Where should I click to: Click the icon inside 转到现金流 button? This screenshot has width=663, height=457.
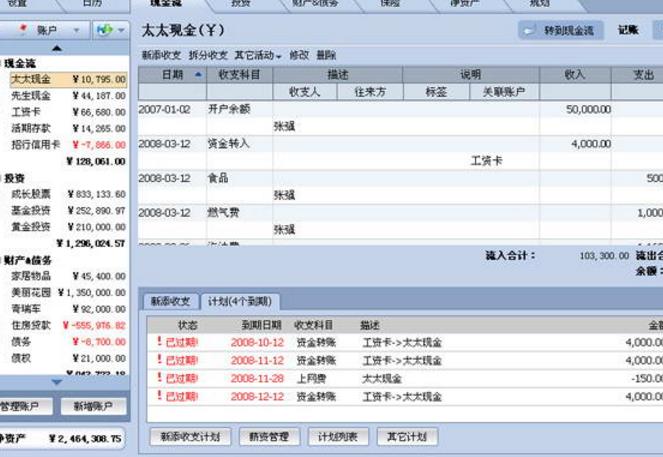pos(529,30)
